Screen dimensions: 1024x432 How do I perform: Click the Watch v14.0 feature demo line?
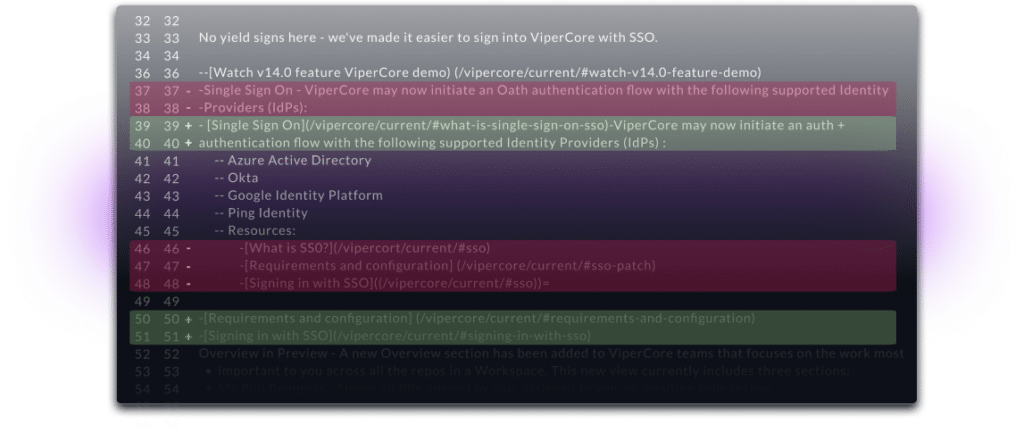pyautogui.click(x=480, y=72)
